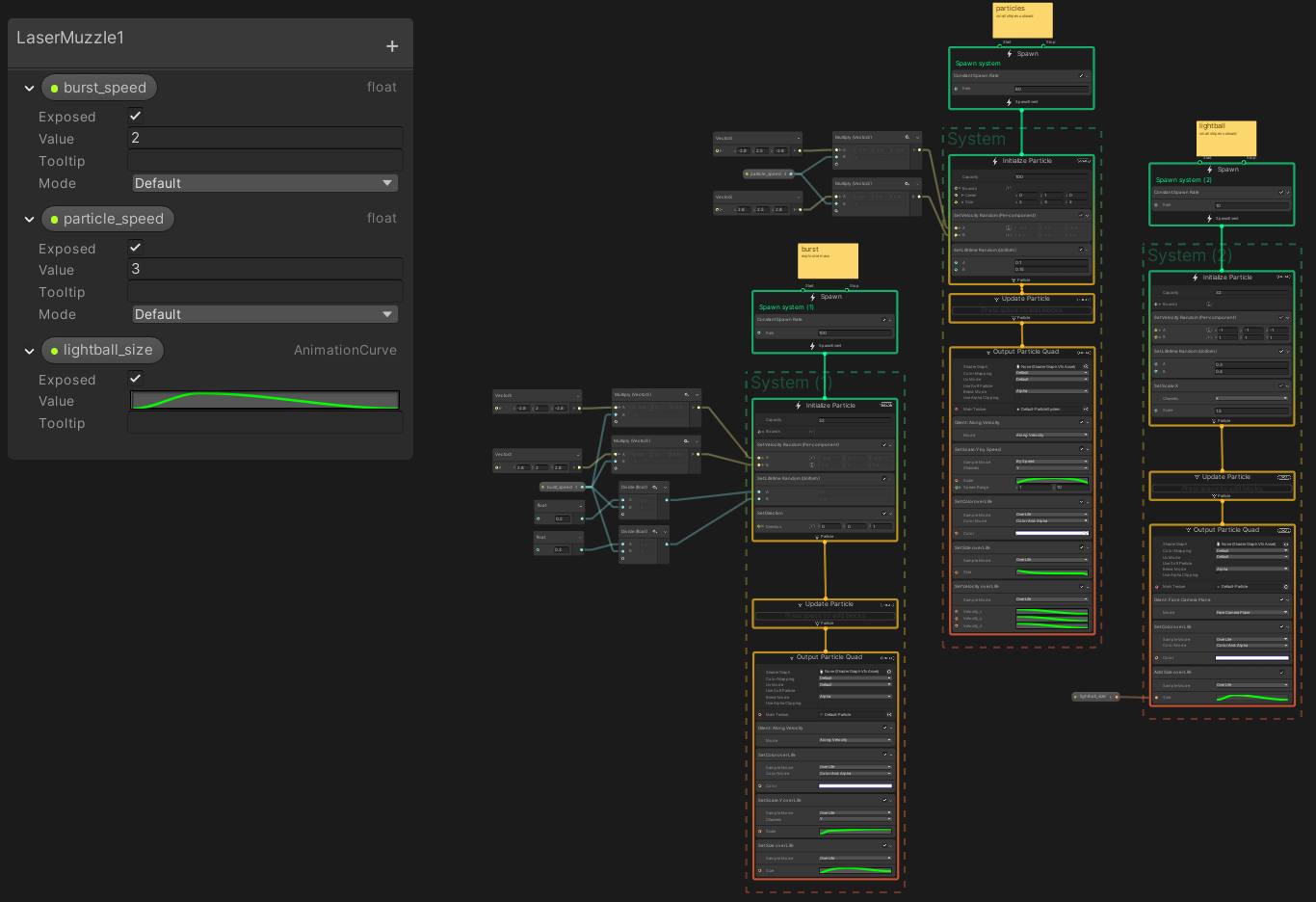Disable Exposed checkbox under lightball_size

coord(136,379)
